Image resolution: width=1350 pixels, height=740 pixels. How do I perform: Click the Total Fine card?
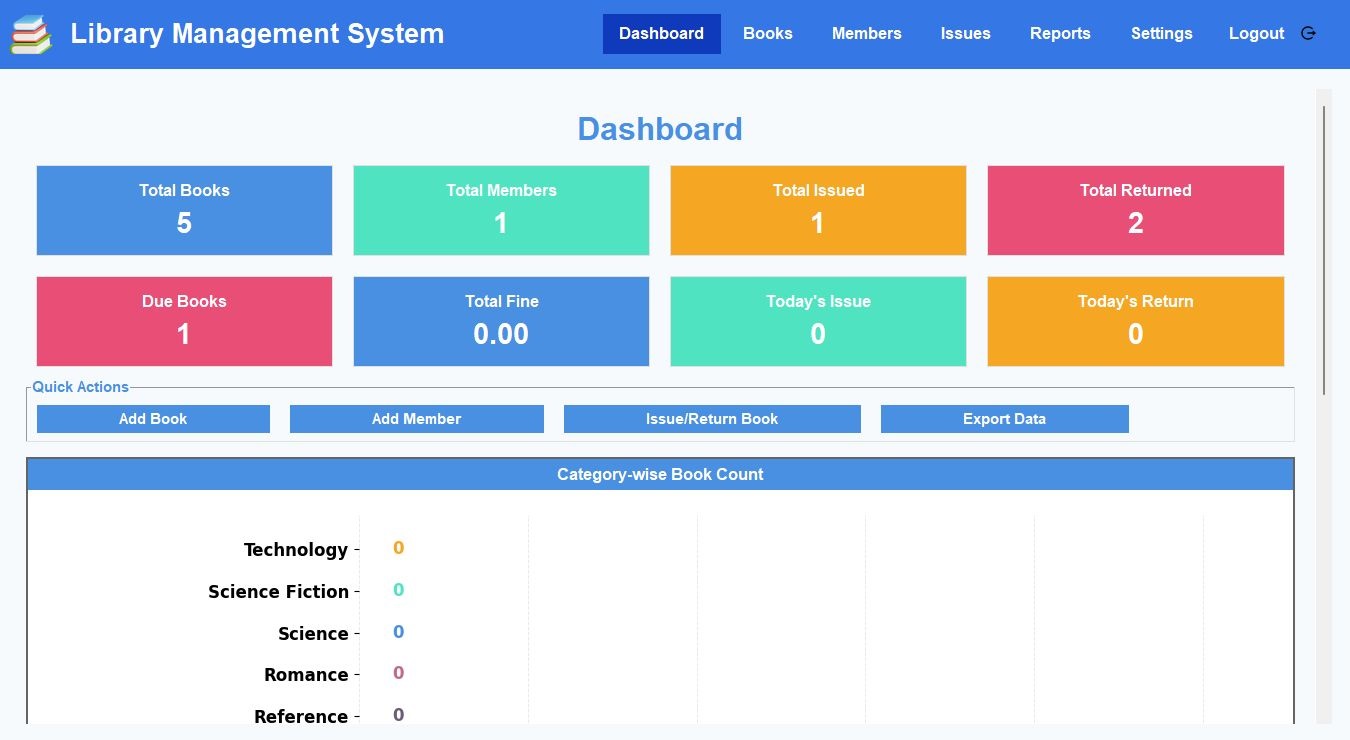coord(501,320)
